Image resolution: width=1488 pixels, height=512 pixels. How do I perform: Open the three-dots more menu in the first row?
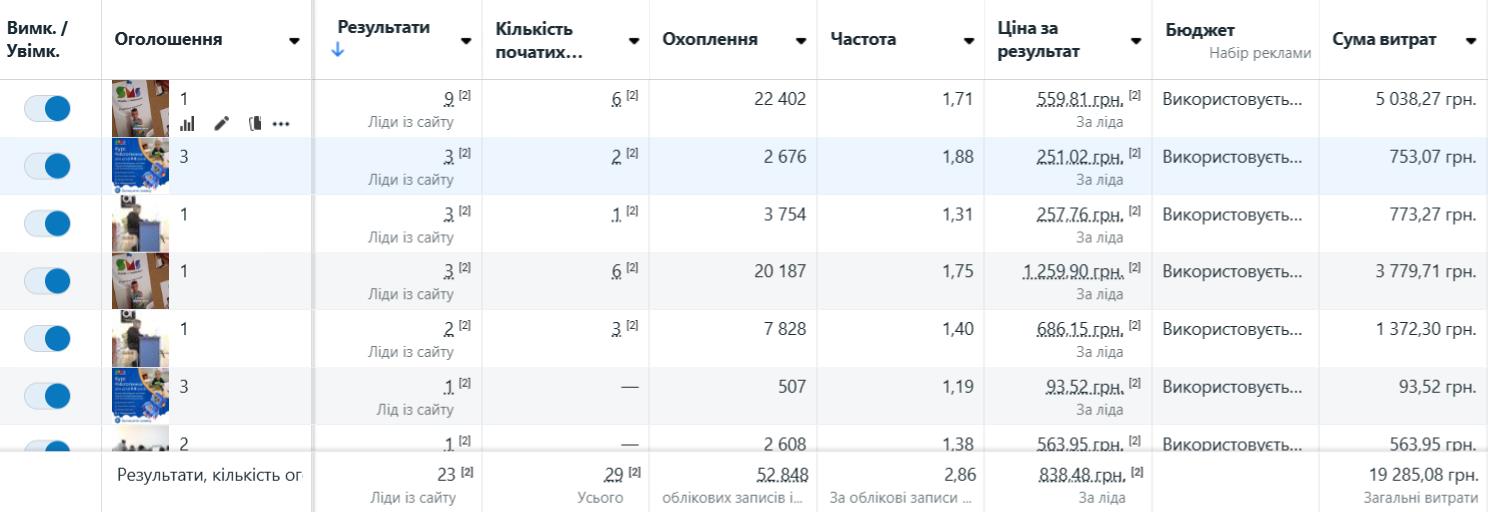281,124
